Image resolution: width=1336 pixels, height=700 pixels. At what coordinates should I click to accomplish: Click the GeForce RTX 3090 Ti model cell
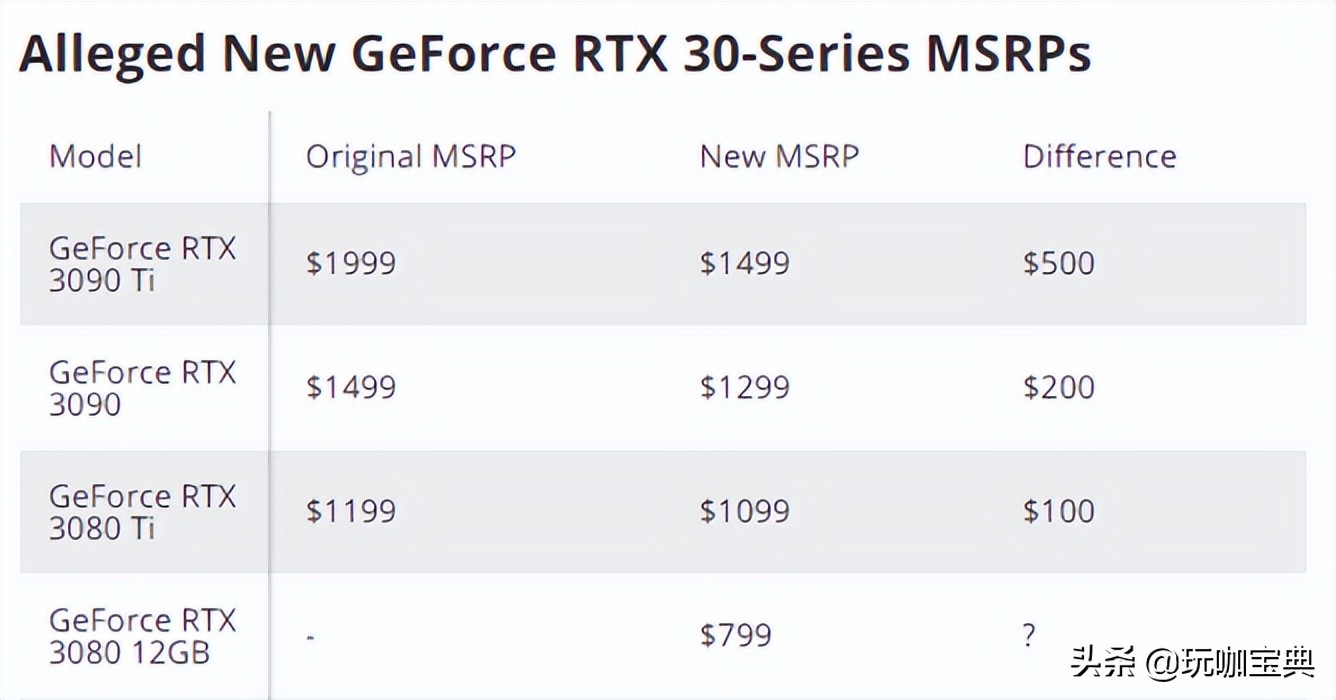tap(142, 264)
